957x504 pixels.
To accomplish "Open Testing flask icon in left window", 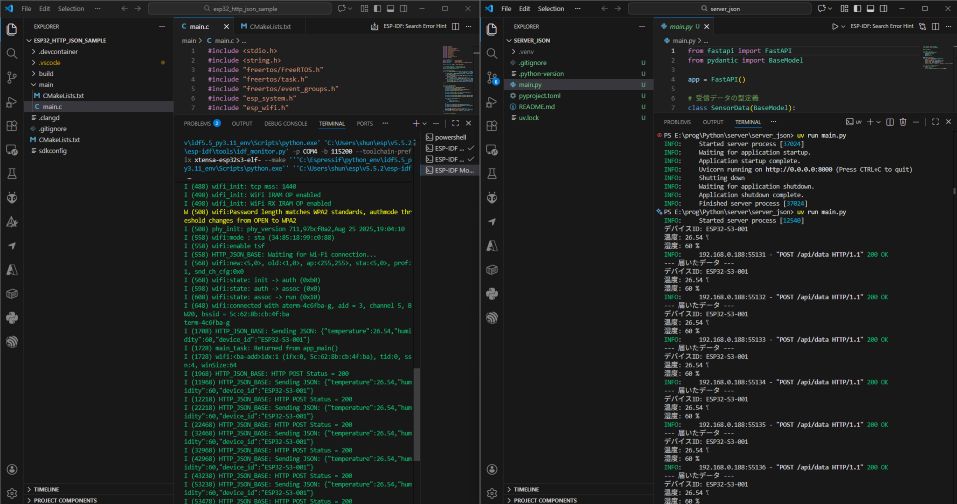I will point(12,174).
